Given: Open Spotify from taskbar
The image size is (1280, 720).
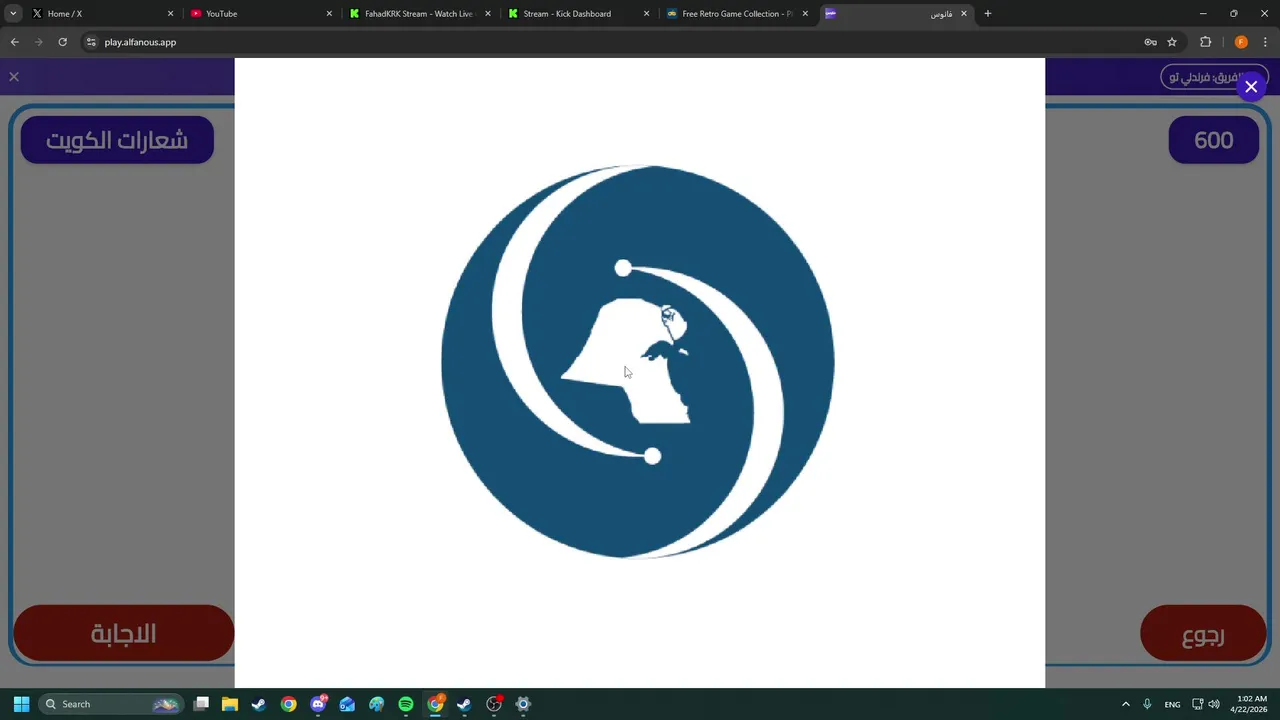Looking at the screenshot, I should (x=405, y=704).
